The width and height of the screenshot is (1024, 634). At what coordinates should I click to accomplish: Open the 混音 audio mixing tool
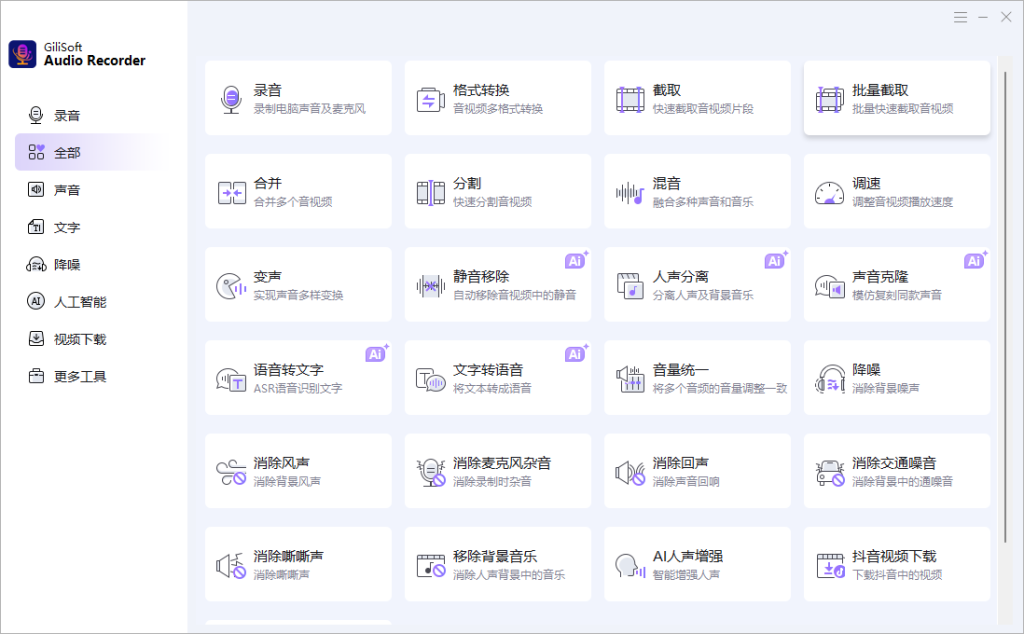coord(696,190)
